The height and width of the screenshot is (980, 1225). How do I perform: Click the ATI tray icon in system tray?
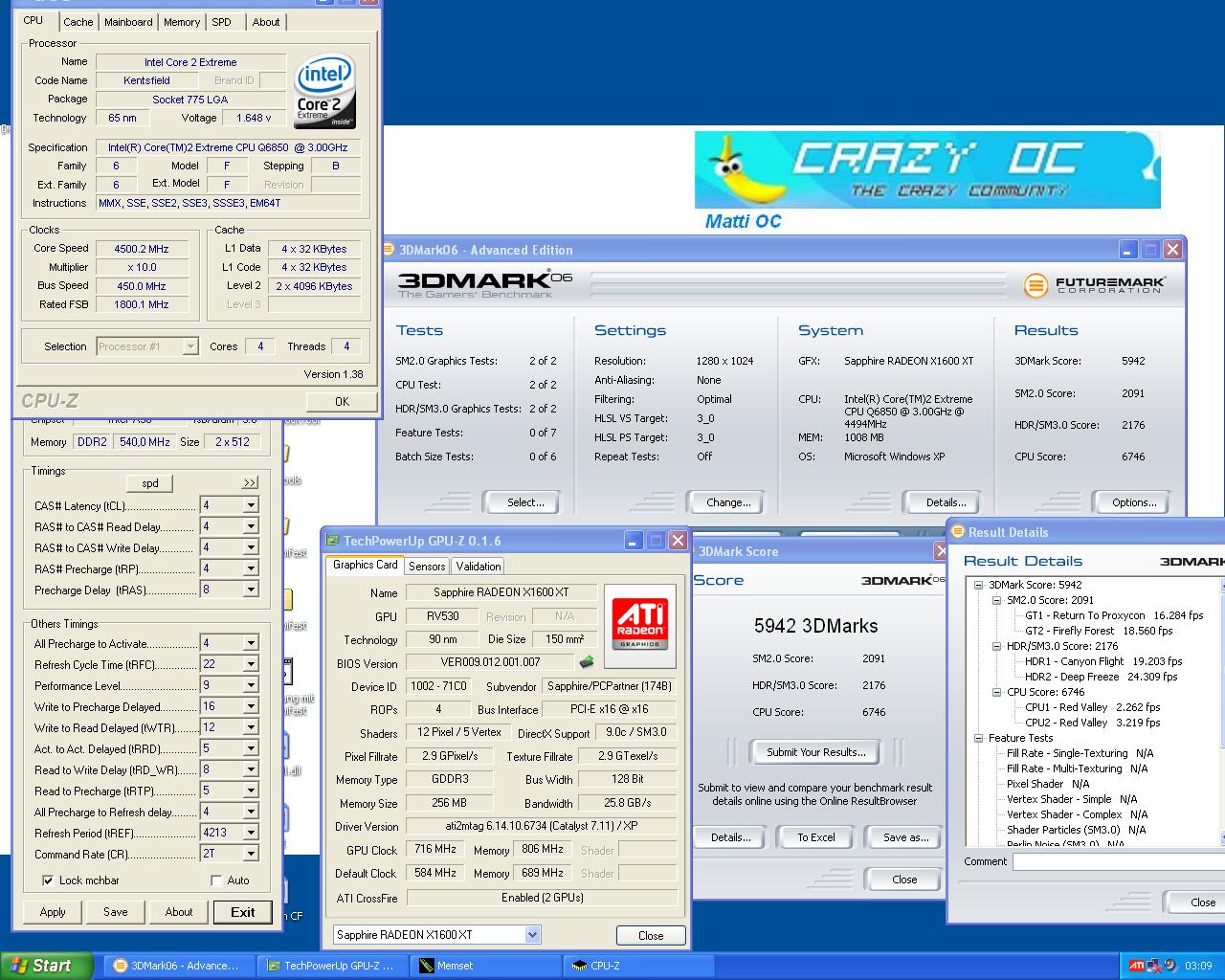click(x=1136, y=966)
